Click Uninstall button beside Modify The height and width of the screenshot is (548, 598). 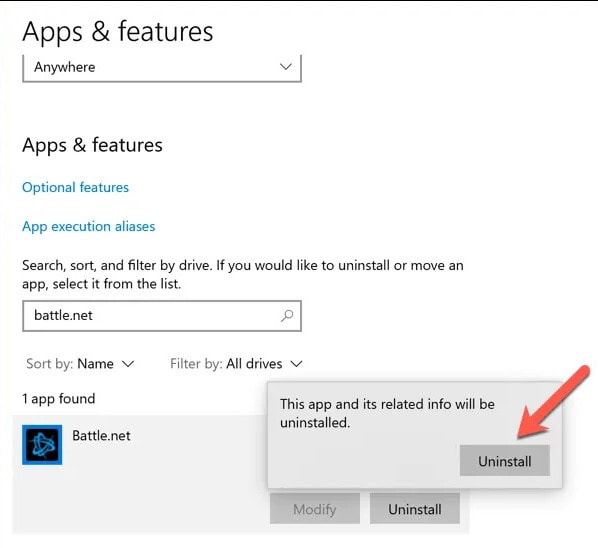pos(415,509)
